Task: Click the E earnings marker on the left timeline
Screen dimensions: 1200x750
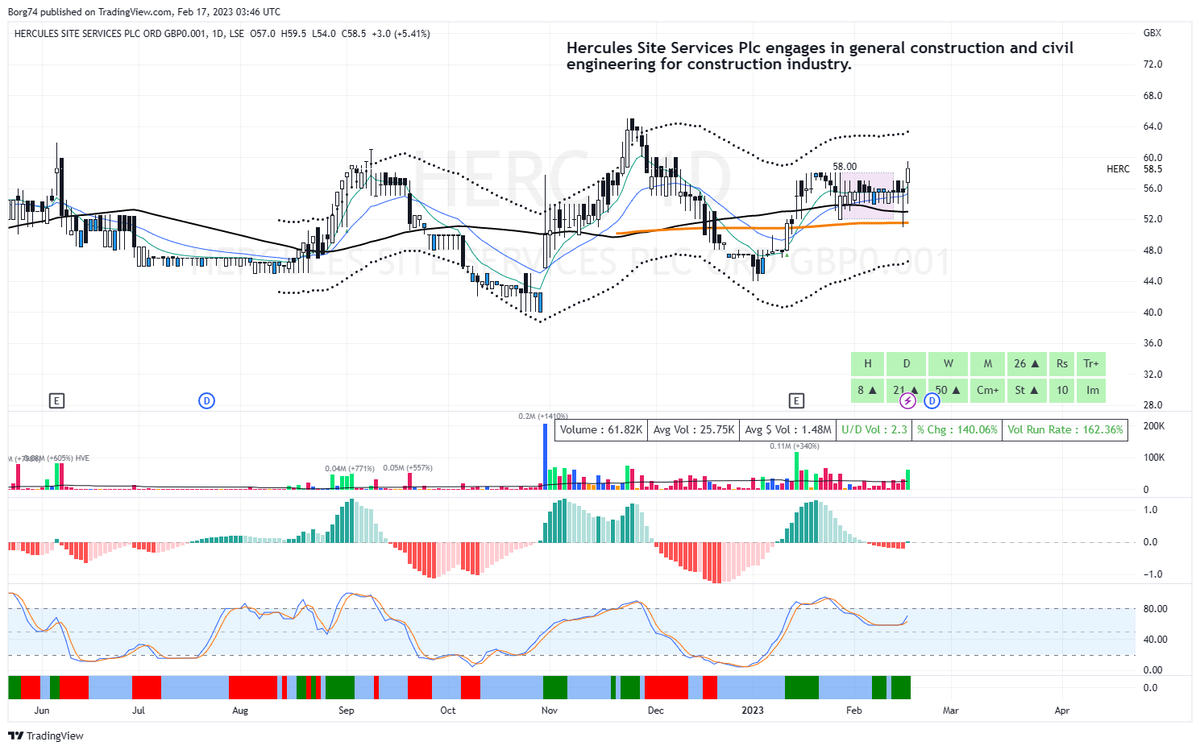Action: click(57, 400)
